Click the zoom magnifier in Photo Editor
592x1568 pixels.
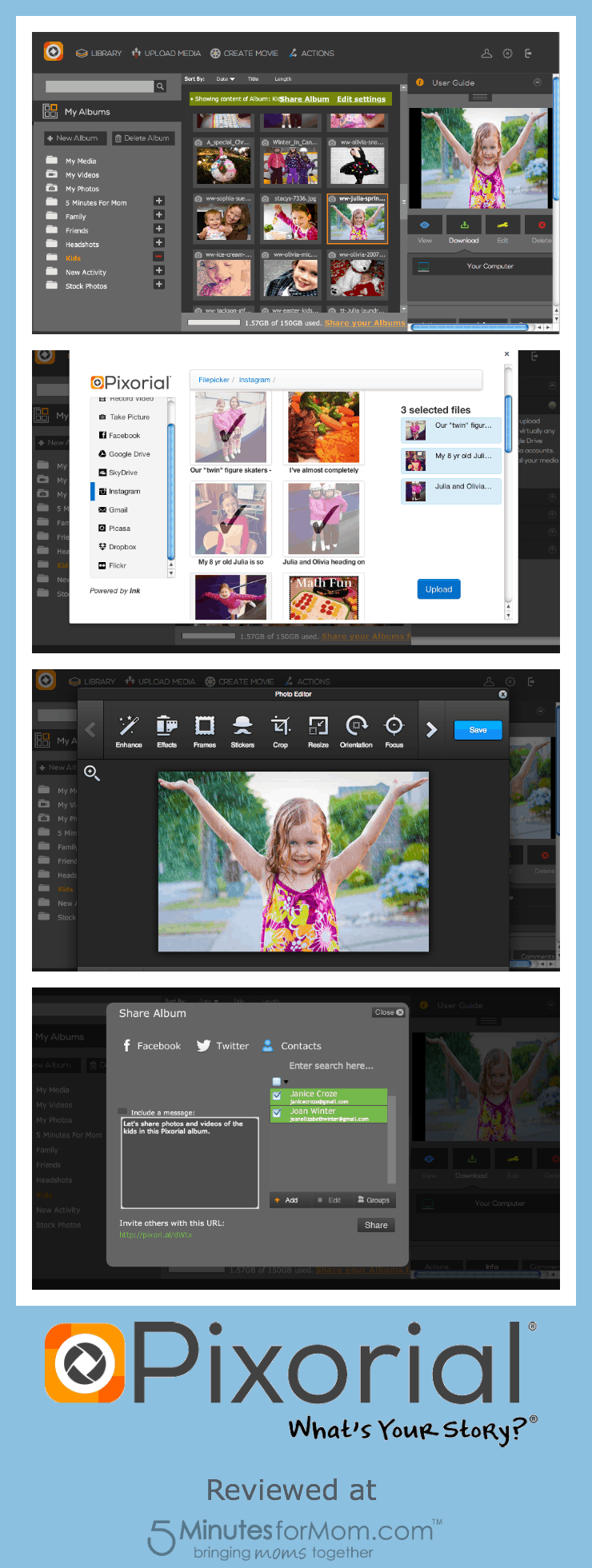click(x=92, y=773)
